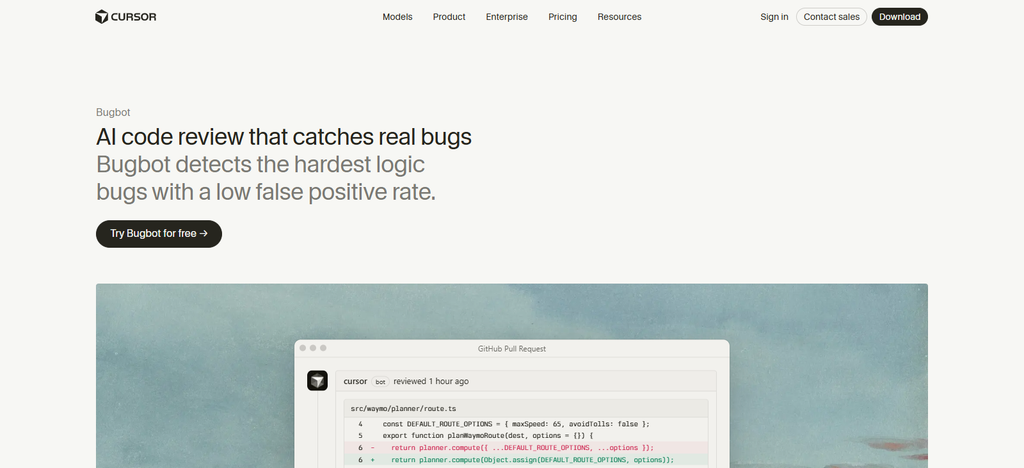Screen dimensions: 1024x468
Task: Click the red close dot of the mock window
Action: [x=302, y=348]
